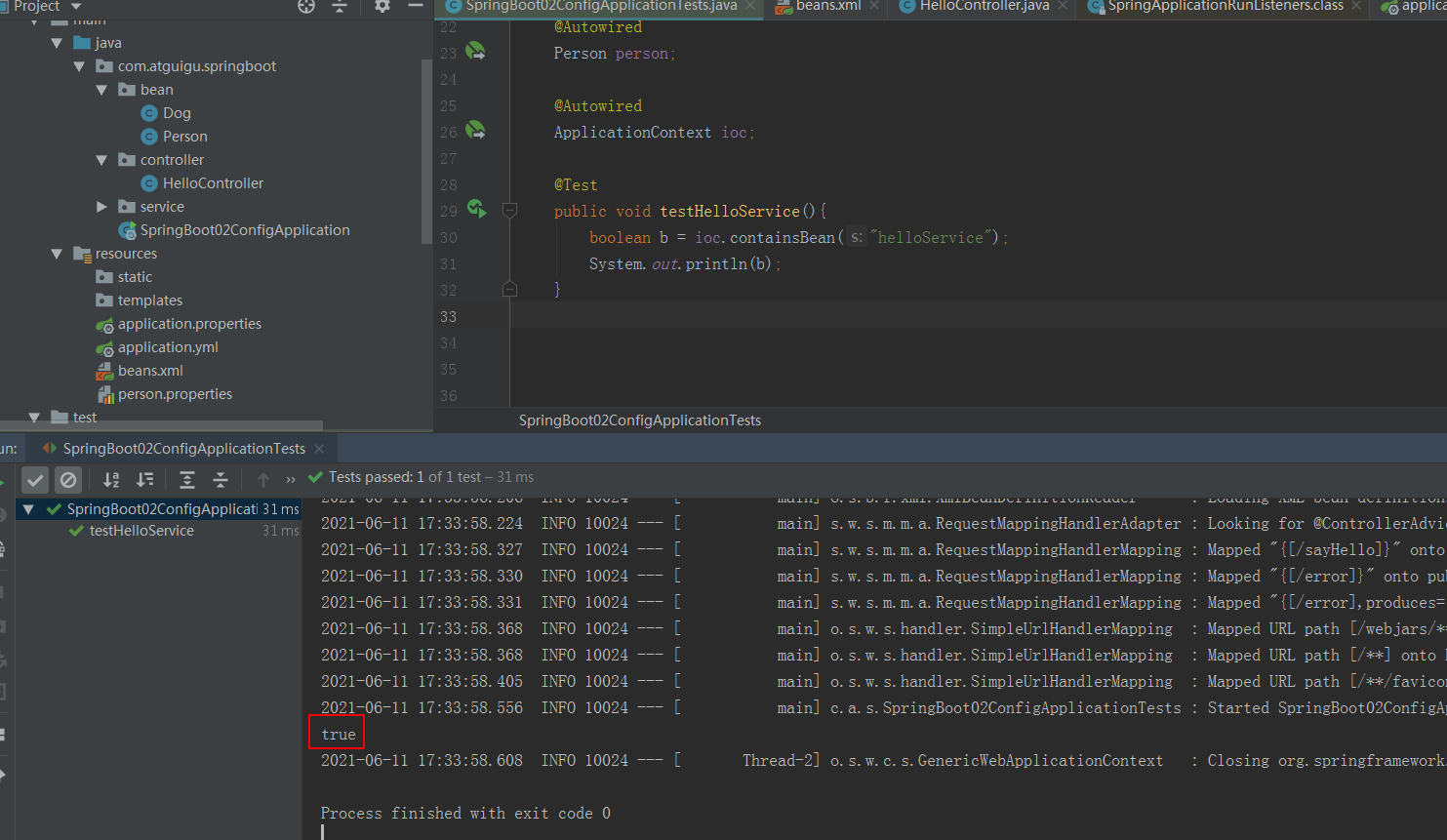Select Dog class in project tree

point(177,113)
